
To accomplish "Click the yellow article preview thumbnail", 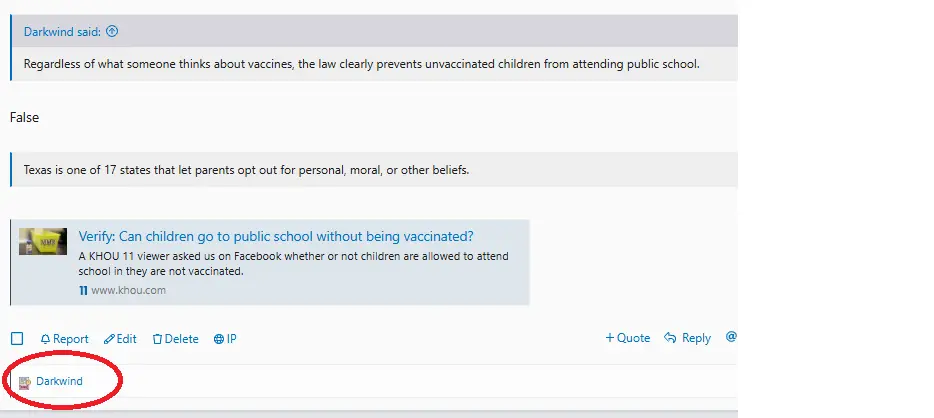I will point(43,241).
